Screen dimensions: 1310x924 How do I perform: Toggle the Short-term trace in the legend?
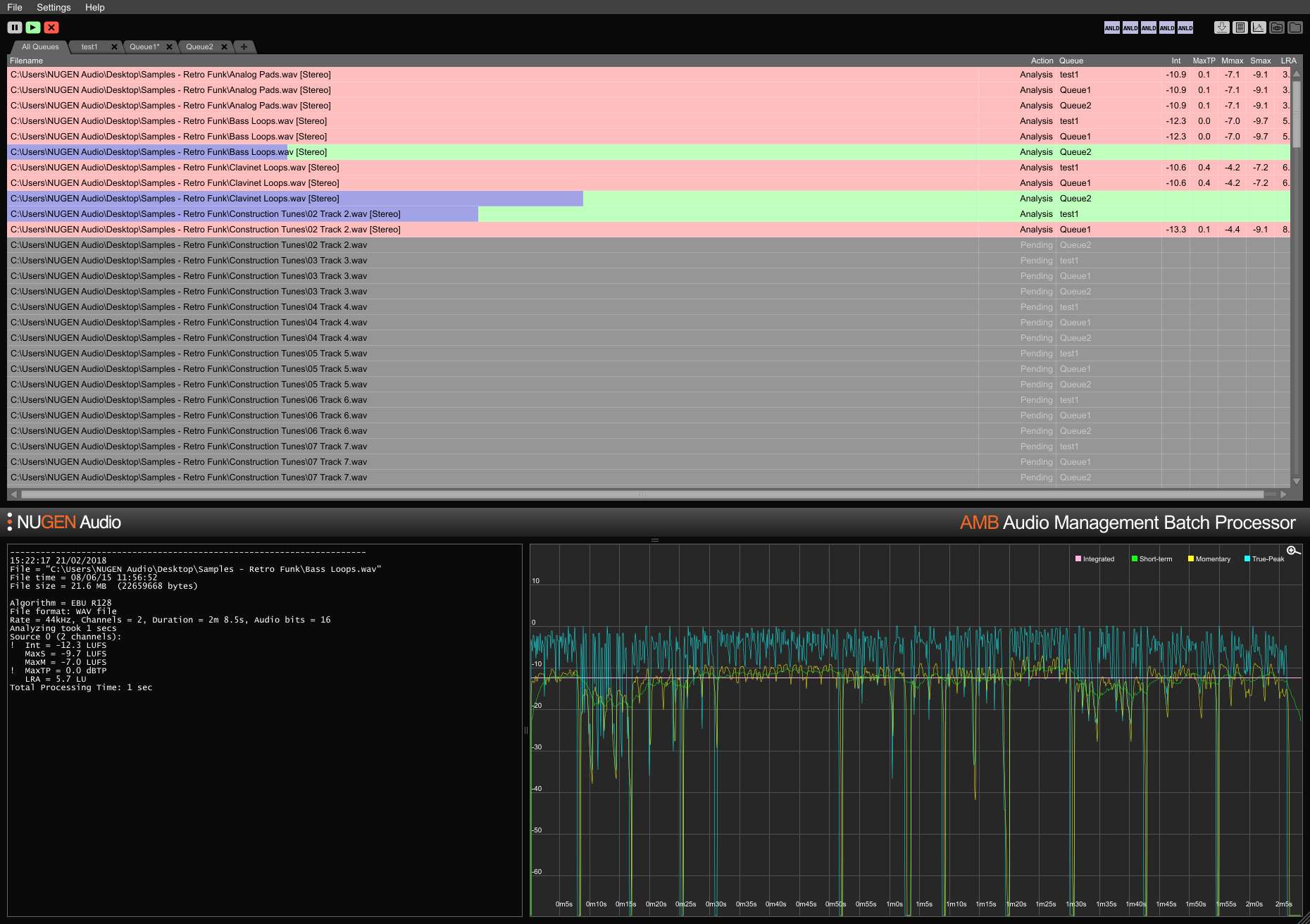(x=1134, y=558)
